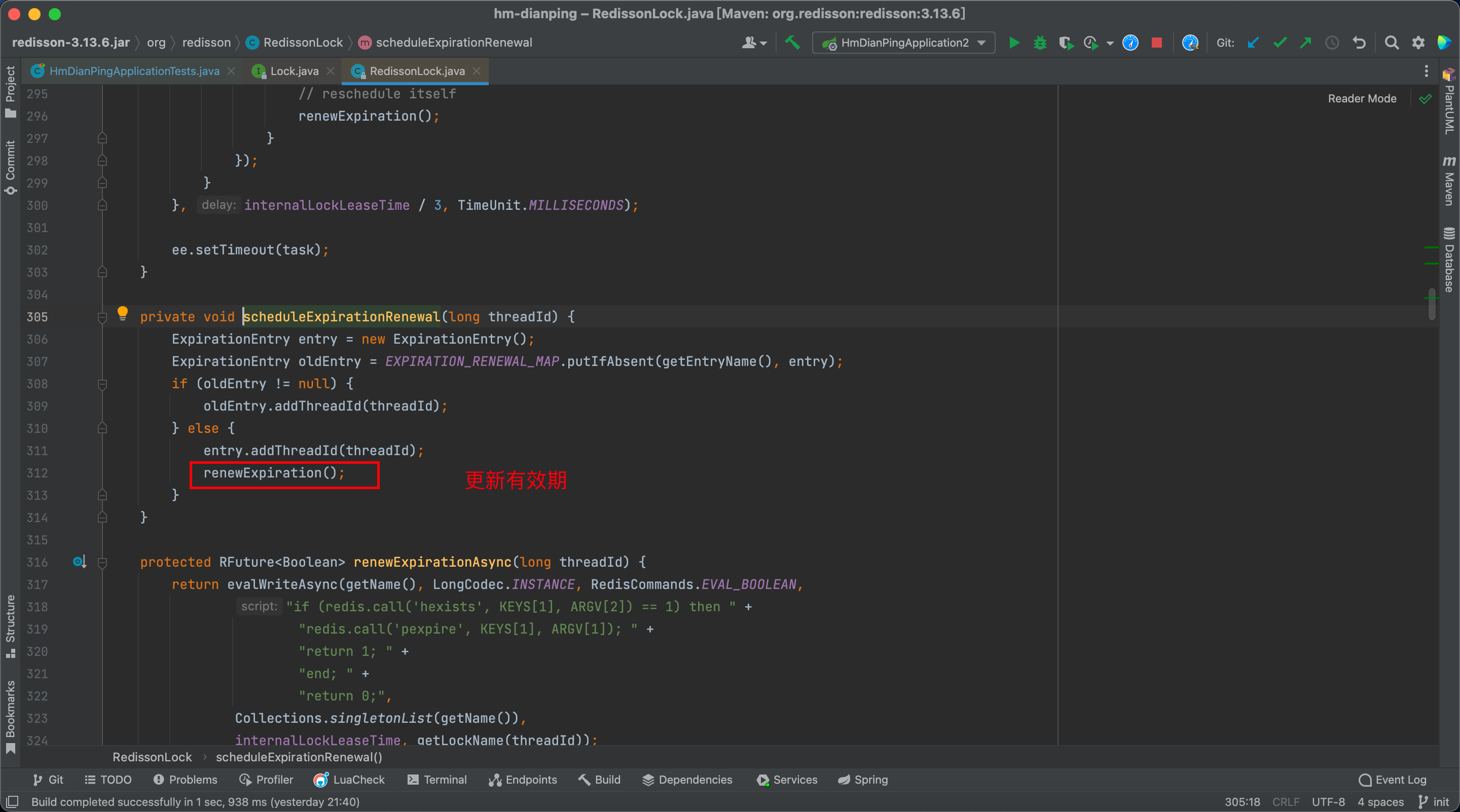The image size is (1460, 812).
Task: Open the Endpoints tool window
Action: [523, 780]
